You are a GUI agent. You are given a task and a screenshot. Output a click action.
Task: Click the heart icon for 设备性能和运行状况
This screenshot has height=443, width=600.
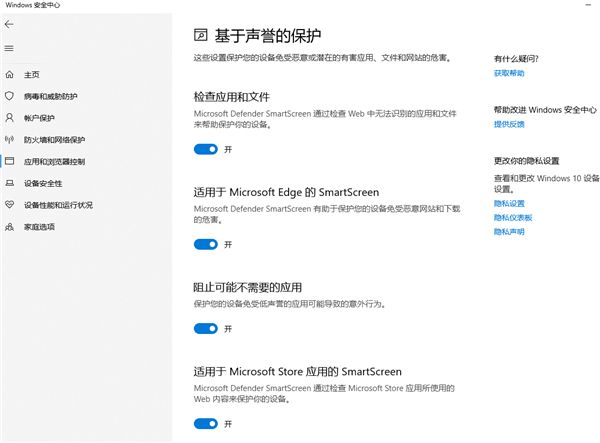(x=10, y=205)
